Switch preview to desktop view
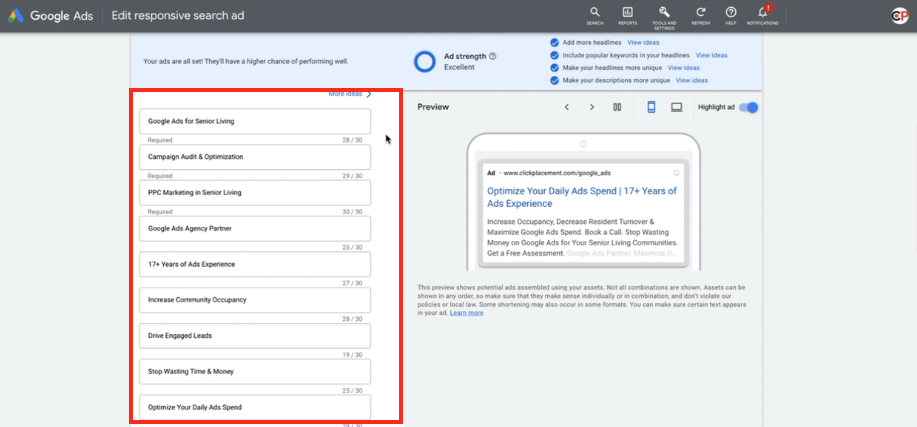 click(677, 107)
